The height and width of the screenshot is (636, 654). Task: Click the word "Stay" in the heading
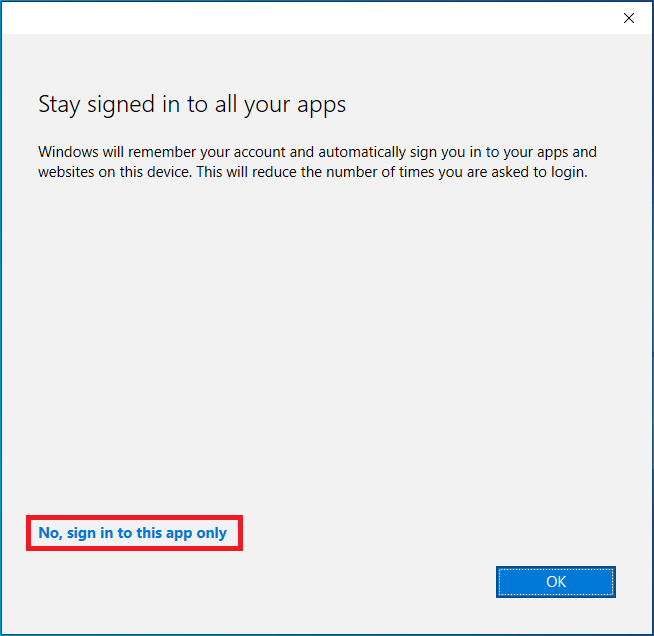pos(58,104)
